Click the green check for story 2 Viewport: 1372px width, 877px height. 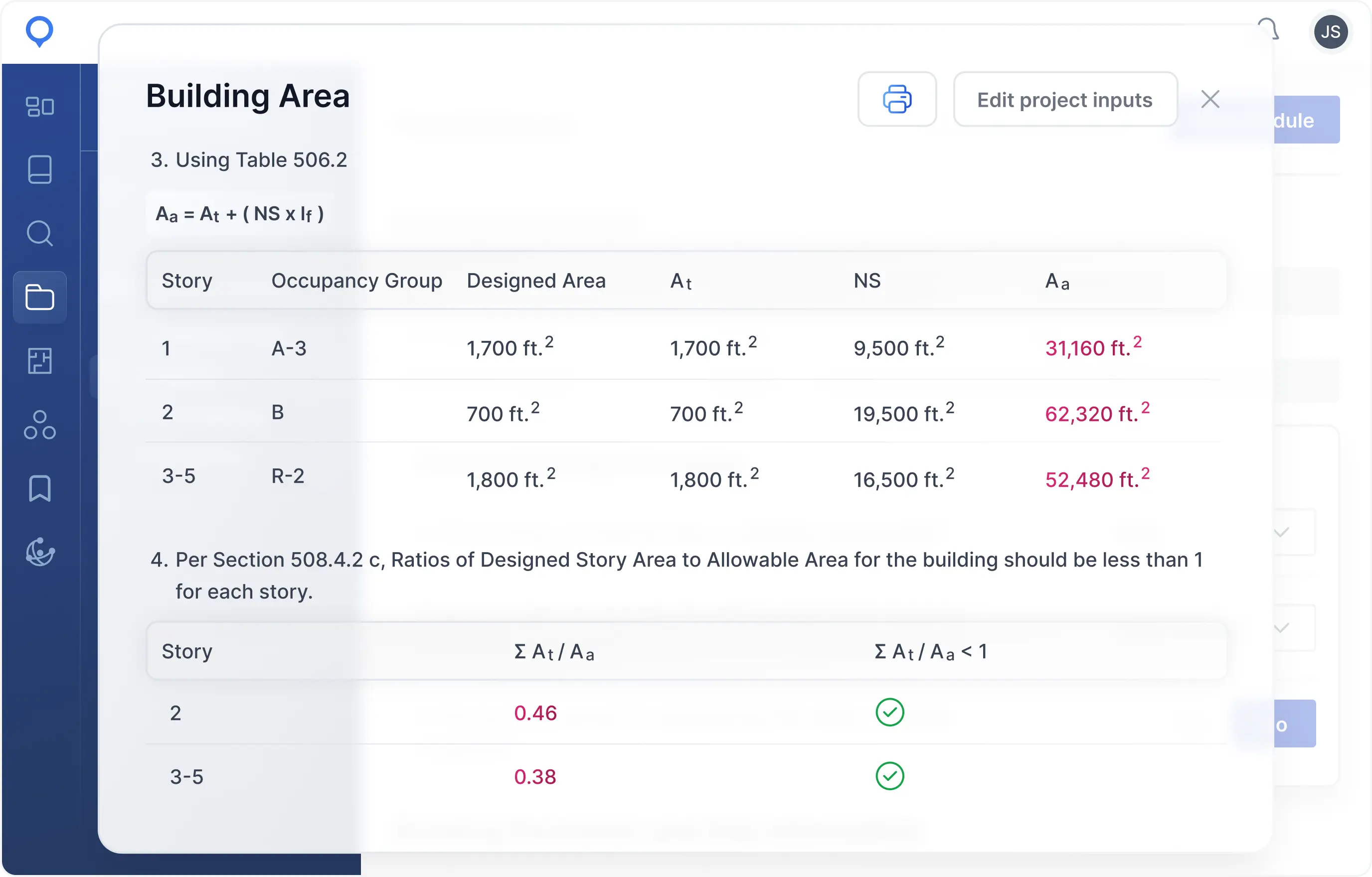click(x=889, y=713)
